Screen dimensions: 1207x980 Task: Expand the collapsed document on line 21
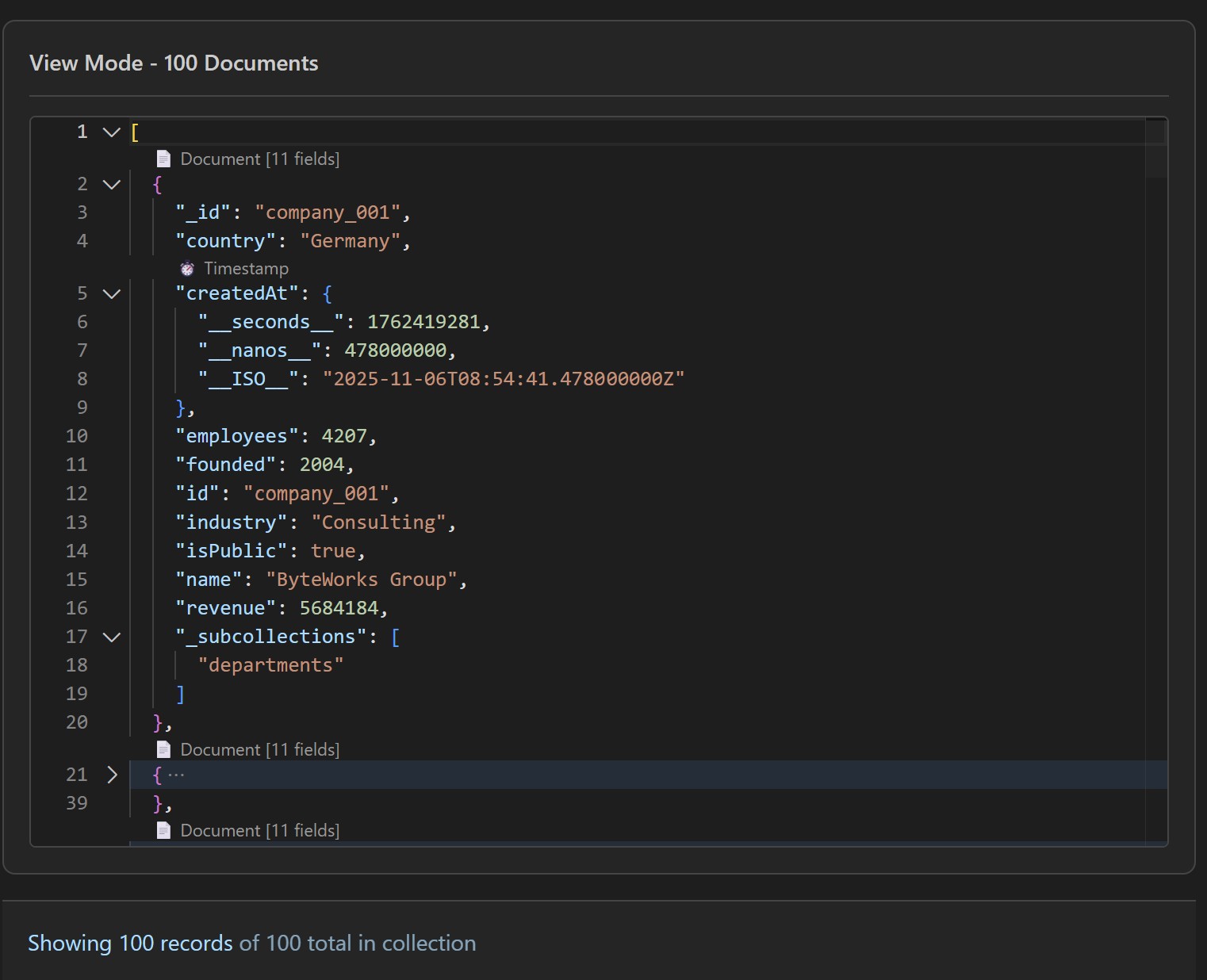pos(113,775)
